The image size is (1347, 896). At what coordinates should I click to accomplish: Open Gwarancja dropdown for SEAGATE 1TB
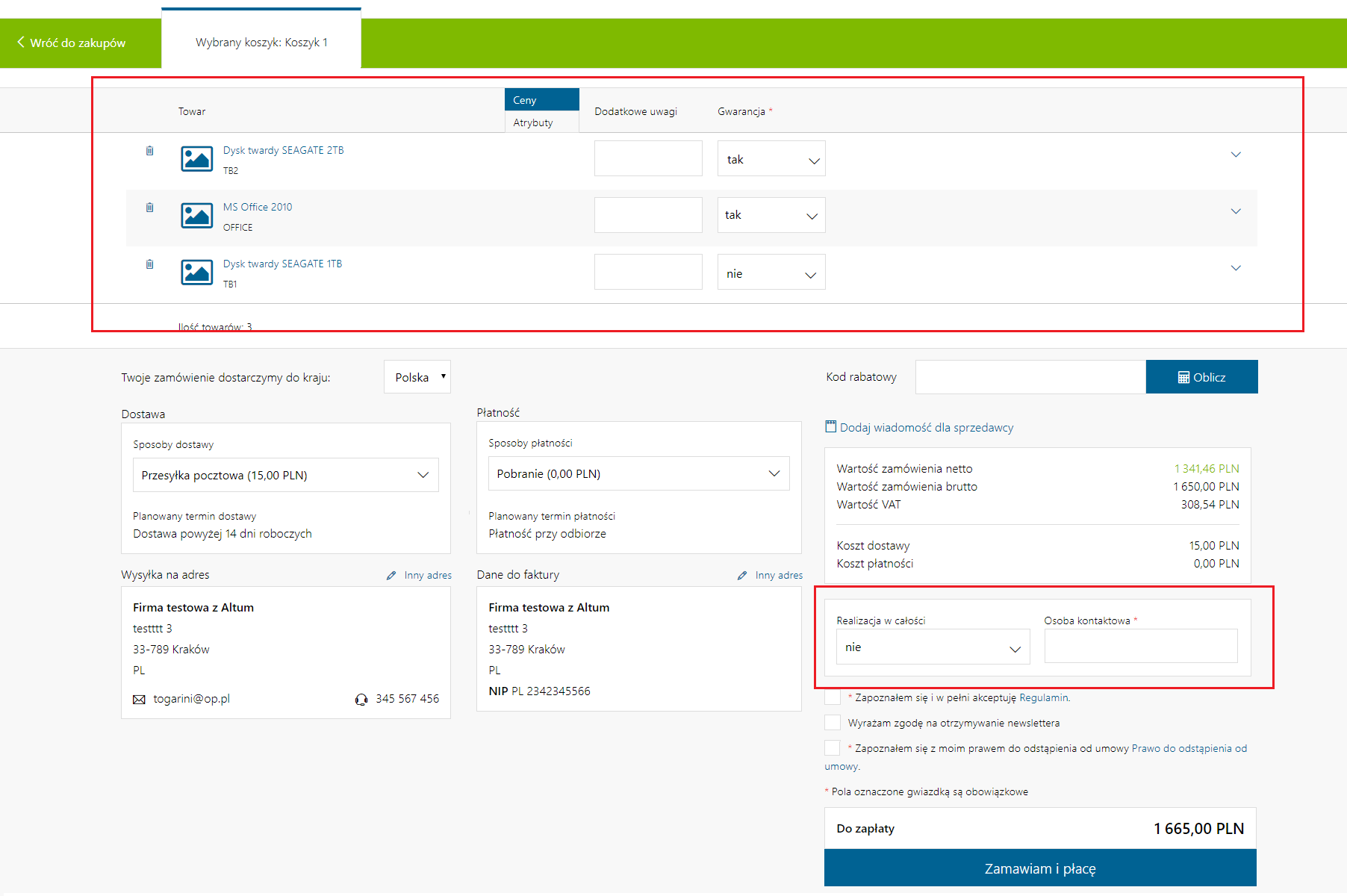pyautogui.click(x=771, y=273)
